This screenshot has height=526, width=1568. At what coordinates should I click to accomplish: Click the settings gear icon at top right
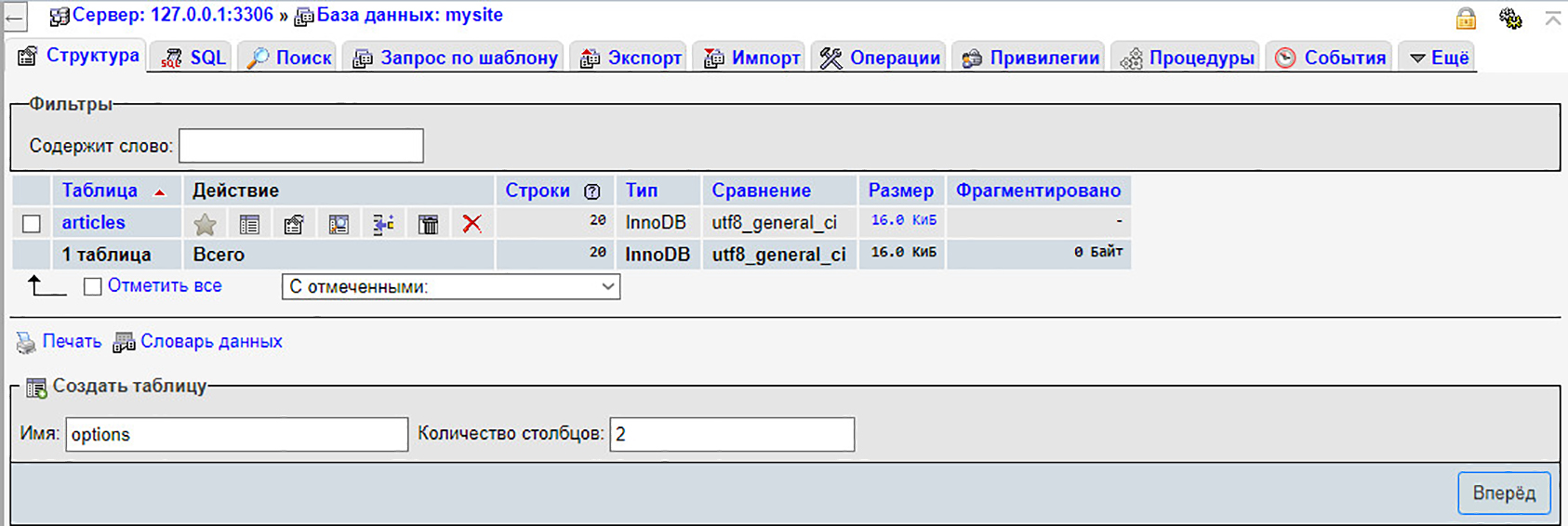[1511, 18]
